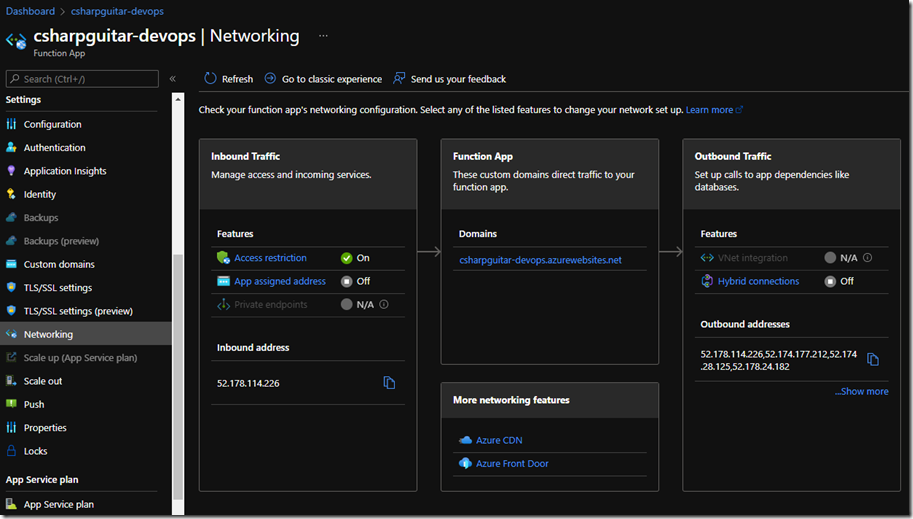The width and height of the screenshot is (913, 519).
Task: Open the Azure Front Door link
Action: 512,463
